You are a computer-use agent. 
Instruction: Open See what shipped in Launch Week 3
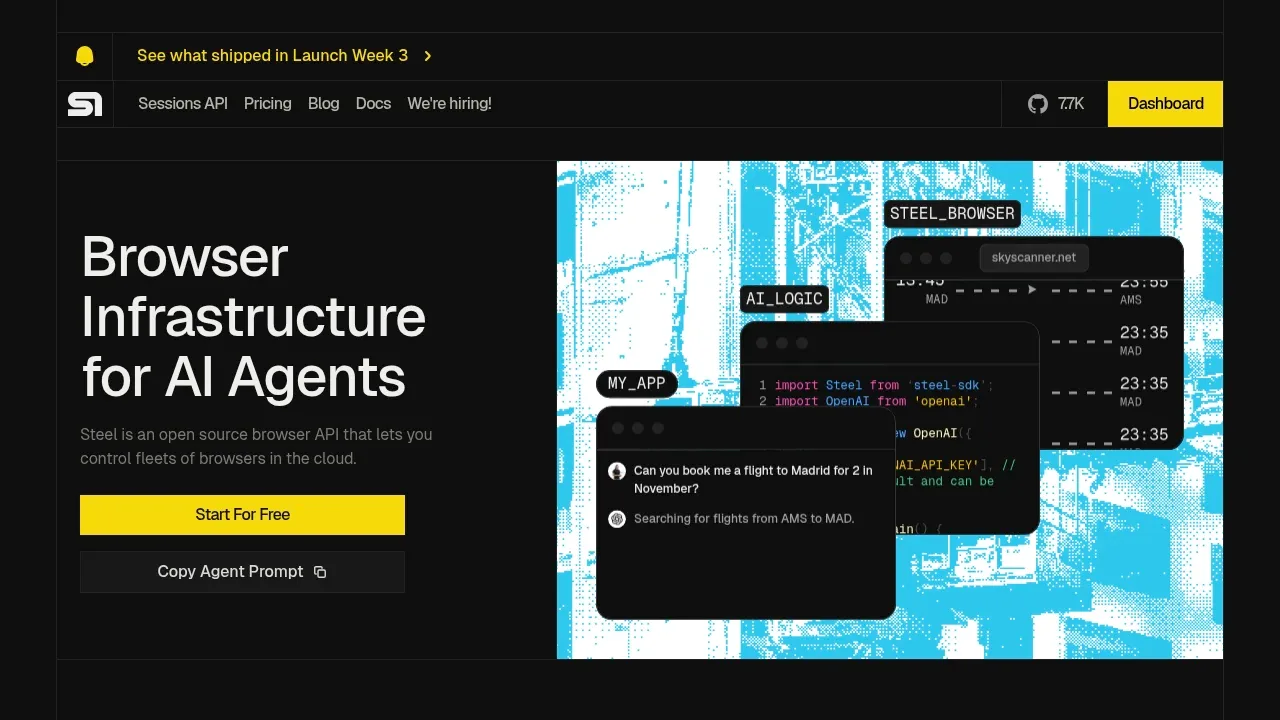coord(272,56)
